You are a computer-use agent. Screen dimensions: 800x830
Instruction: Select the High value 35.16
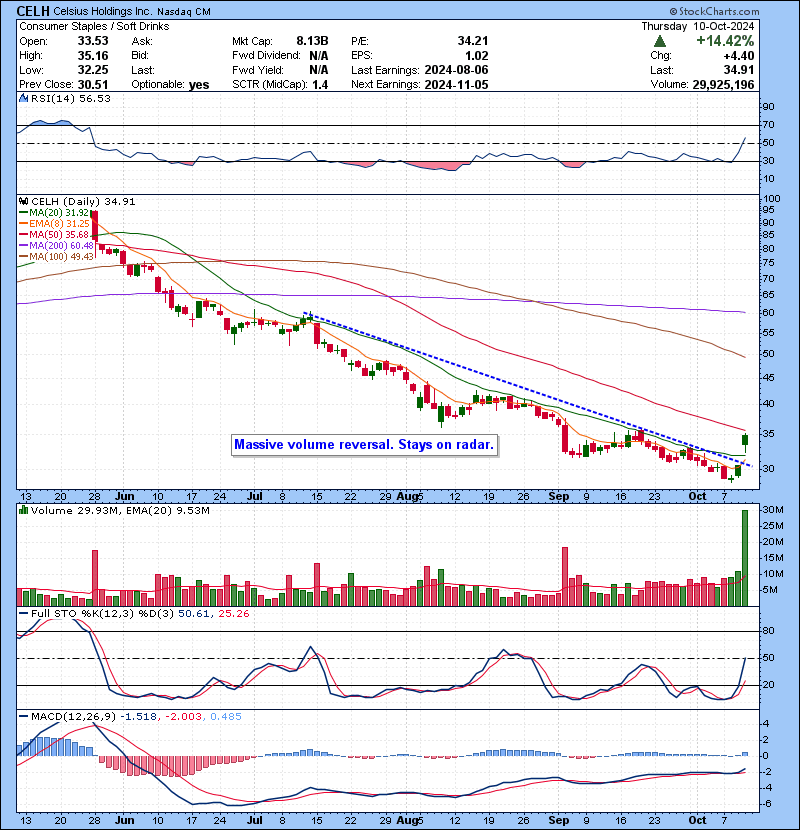[x=93, y=56]
